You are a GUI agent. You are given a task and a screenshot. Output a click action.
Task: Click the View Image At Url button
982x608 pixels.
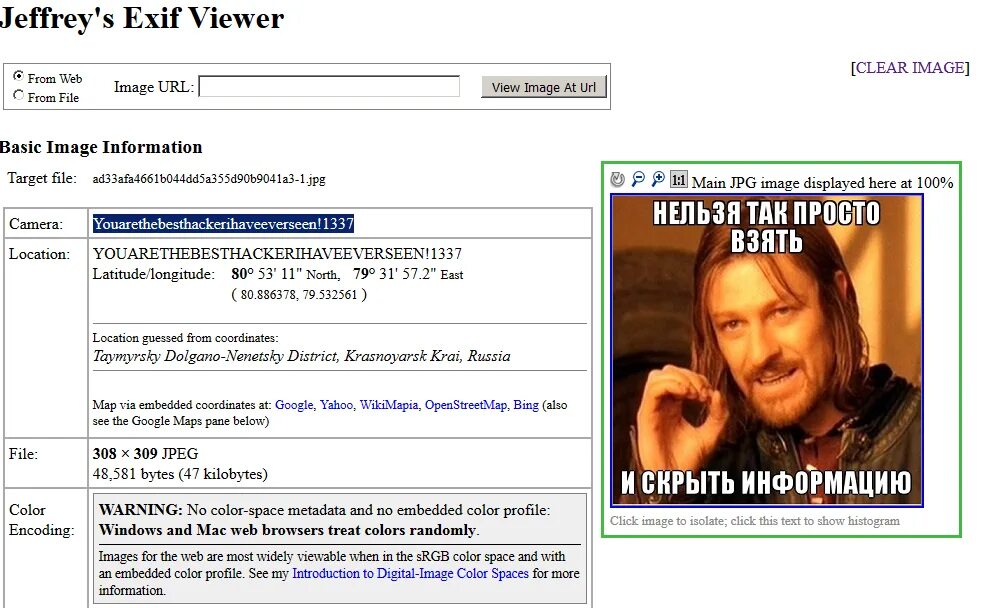pos(544,87)
